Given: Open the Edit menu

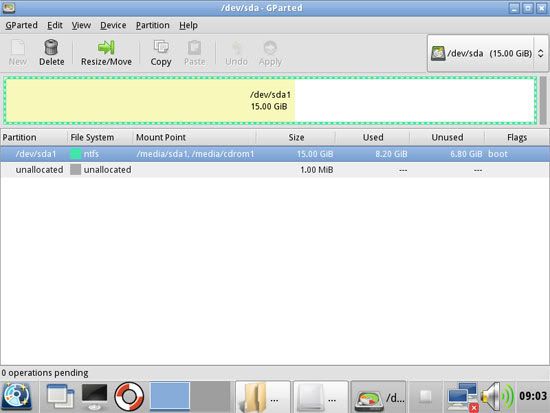Looking at the screenshot, I should tap(55, 25).
